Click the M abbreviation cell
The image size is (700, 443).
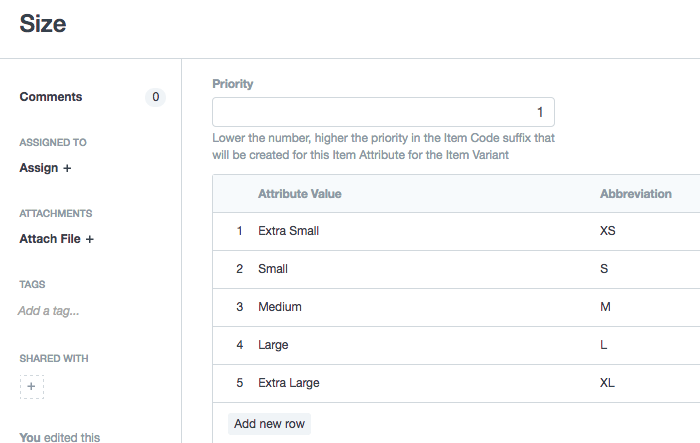pyautogui.click(x=605, y=307)
